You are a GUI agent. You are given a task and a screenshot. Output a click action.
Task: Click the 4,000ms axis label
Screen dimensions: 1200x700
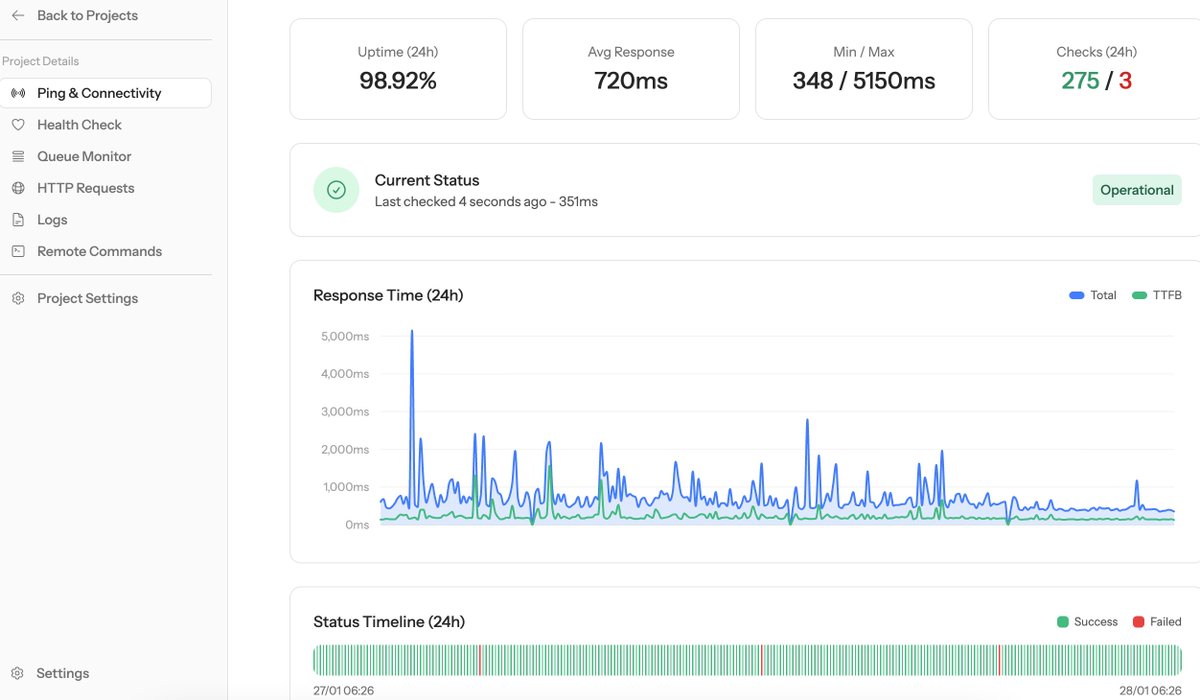(x=345, y=374)
